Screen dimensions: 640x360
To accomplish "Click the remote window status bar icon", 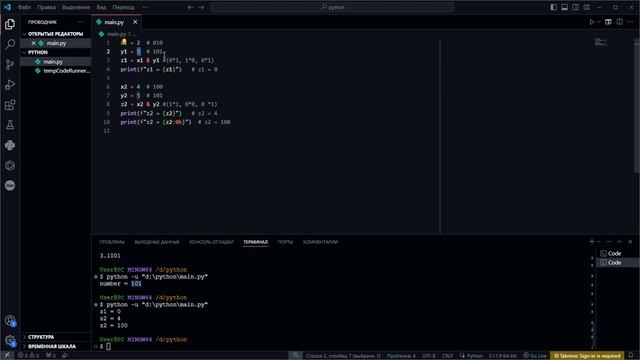I will click(7, 356).
